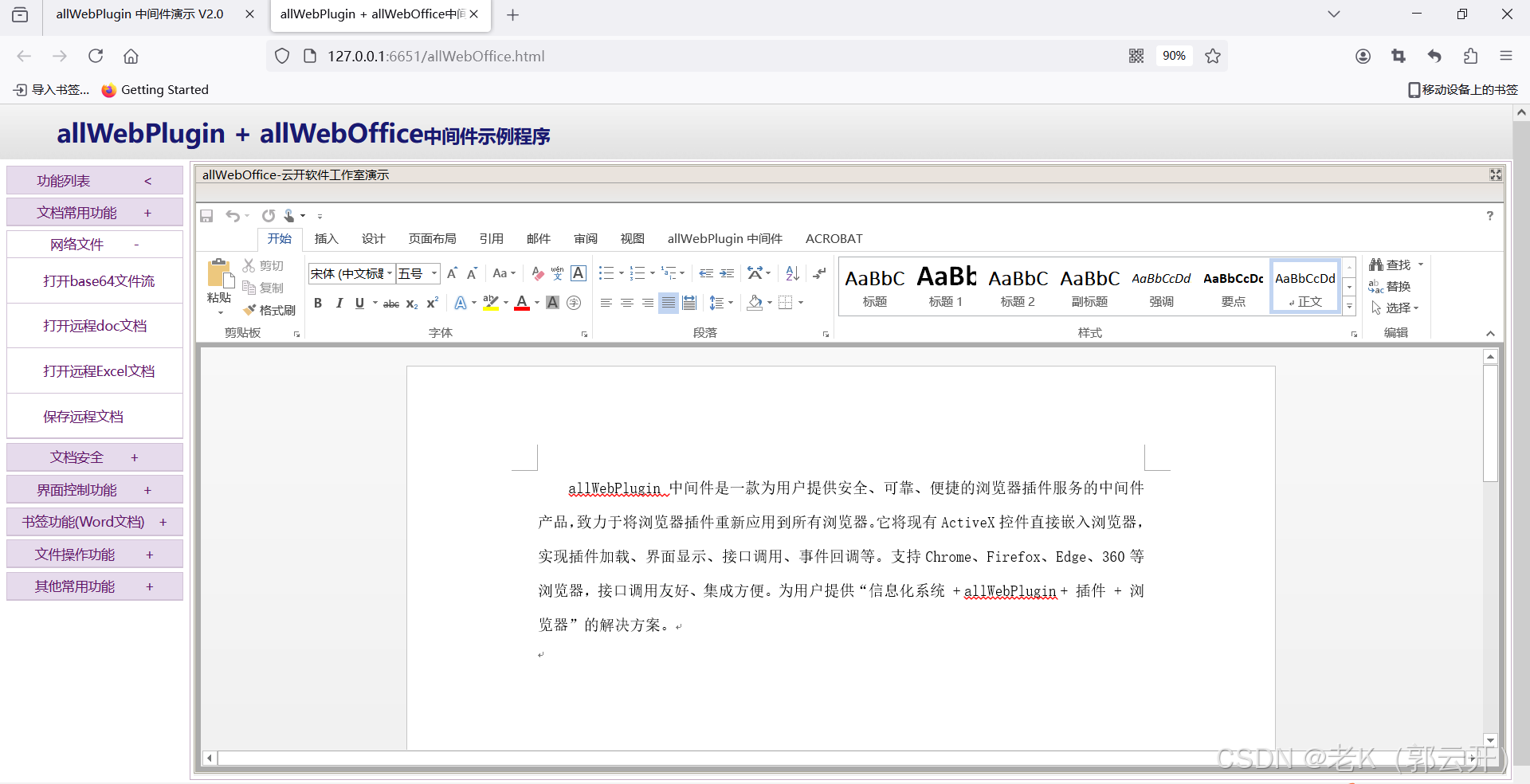The height and width of the screenshot is (784, 1530).
Task: Click the Save icon in quick access toolbar
Action: click(x=206, y=216)
